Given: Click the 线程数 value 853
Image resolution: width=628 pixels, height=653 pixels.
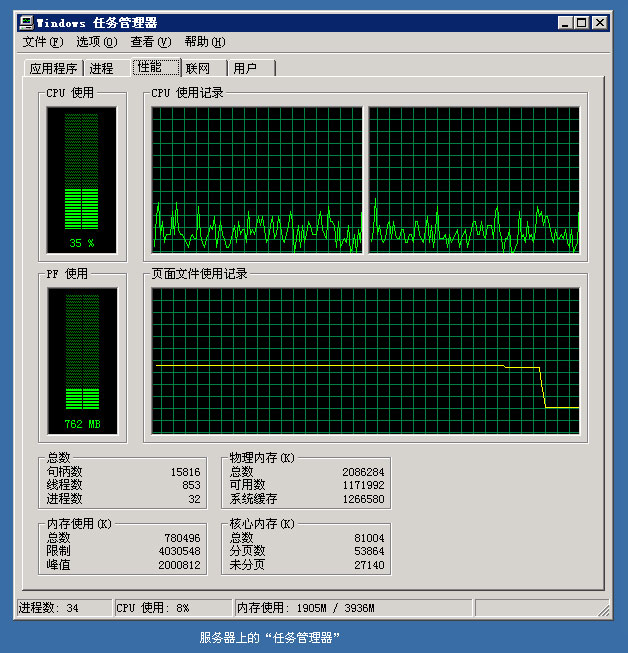Looking at the screenshot, I should point(191,485).
